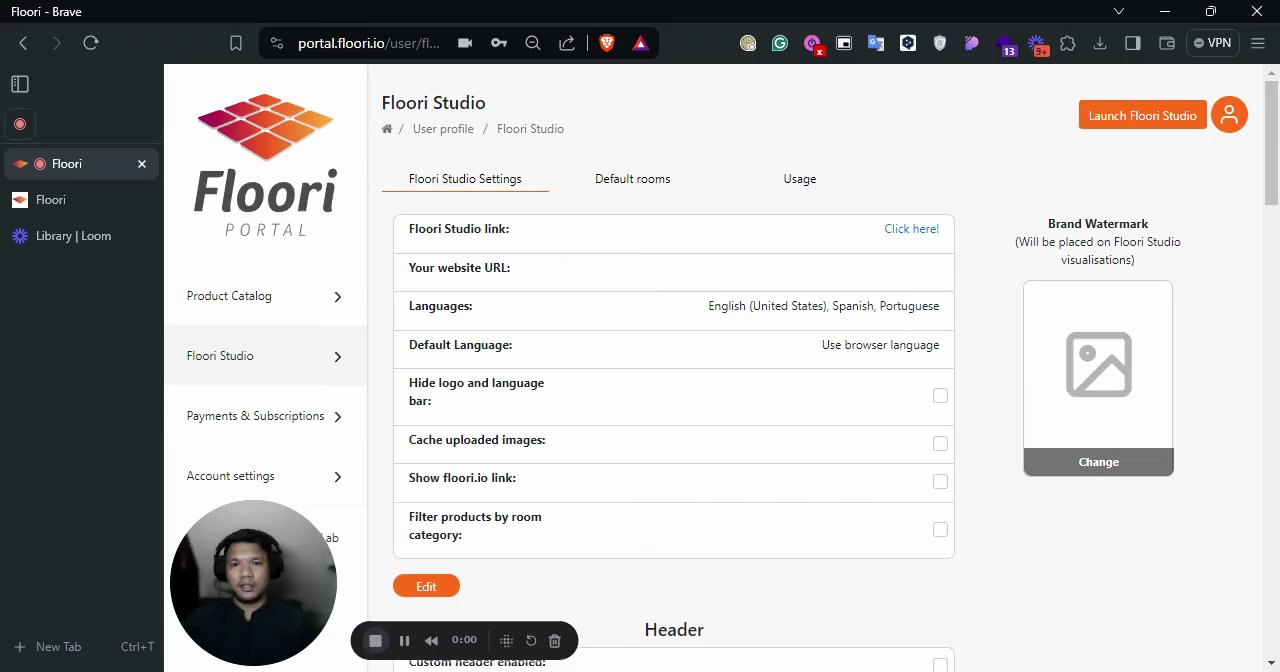
Task: Enable Cache uploaded images checkbox
Action: tap(940, 443)
